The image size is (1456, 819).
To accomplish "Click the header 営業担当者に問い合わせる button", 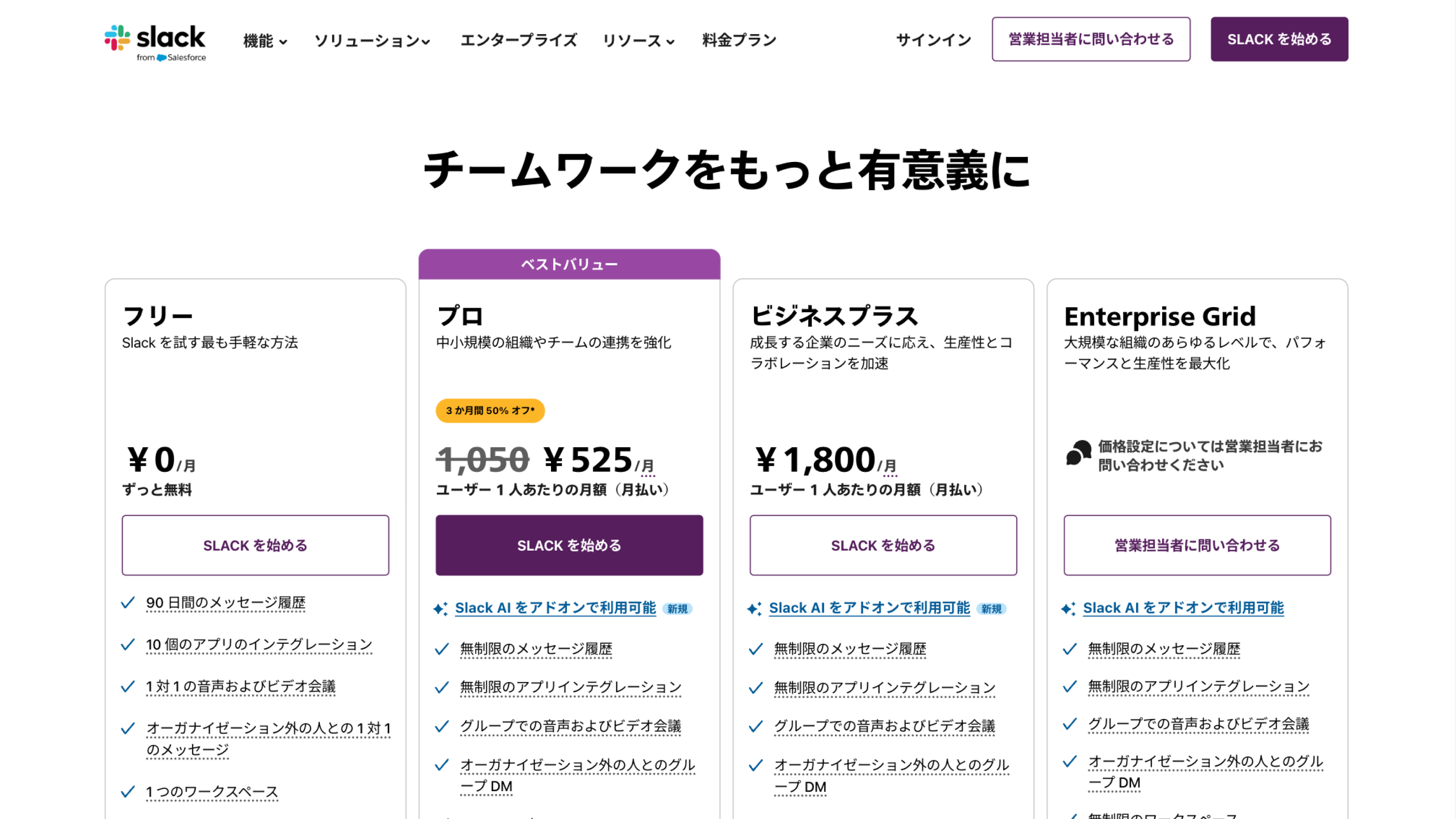I will click(x=1091, y=39).
